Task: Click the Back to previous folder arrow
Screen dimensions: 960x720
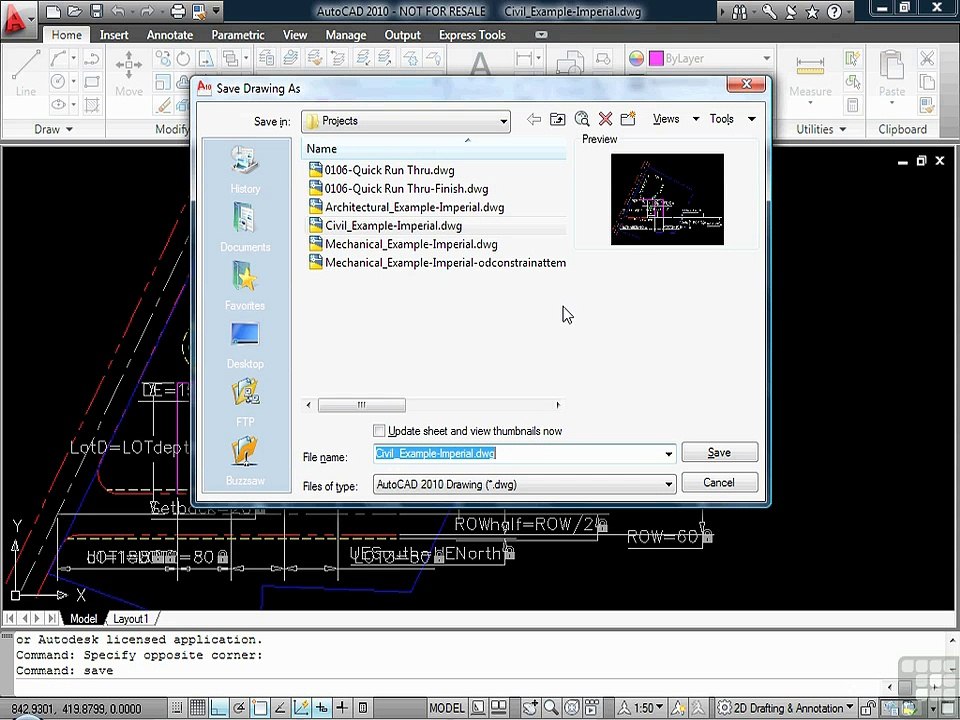Action: pos(534,119)
